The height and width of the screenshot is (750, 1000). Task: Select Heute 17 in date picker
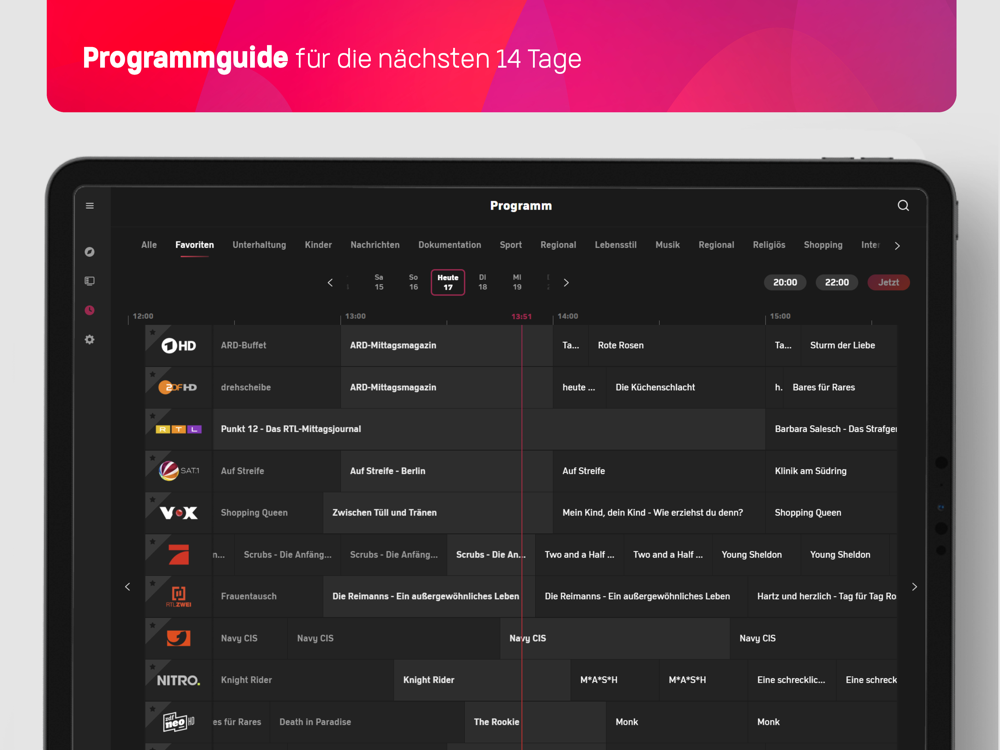point(448,283)
